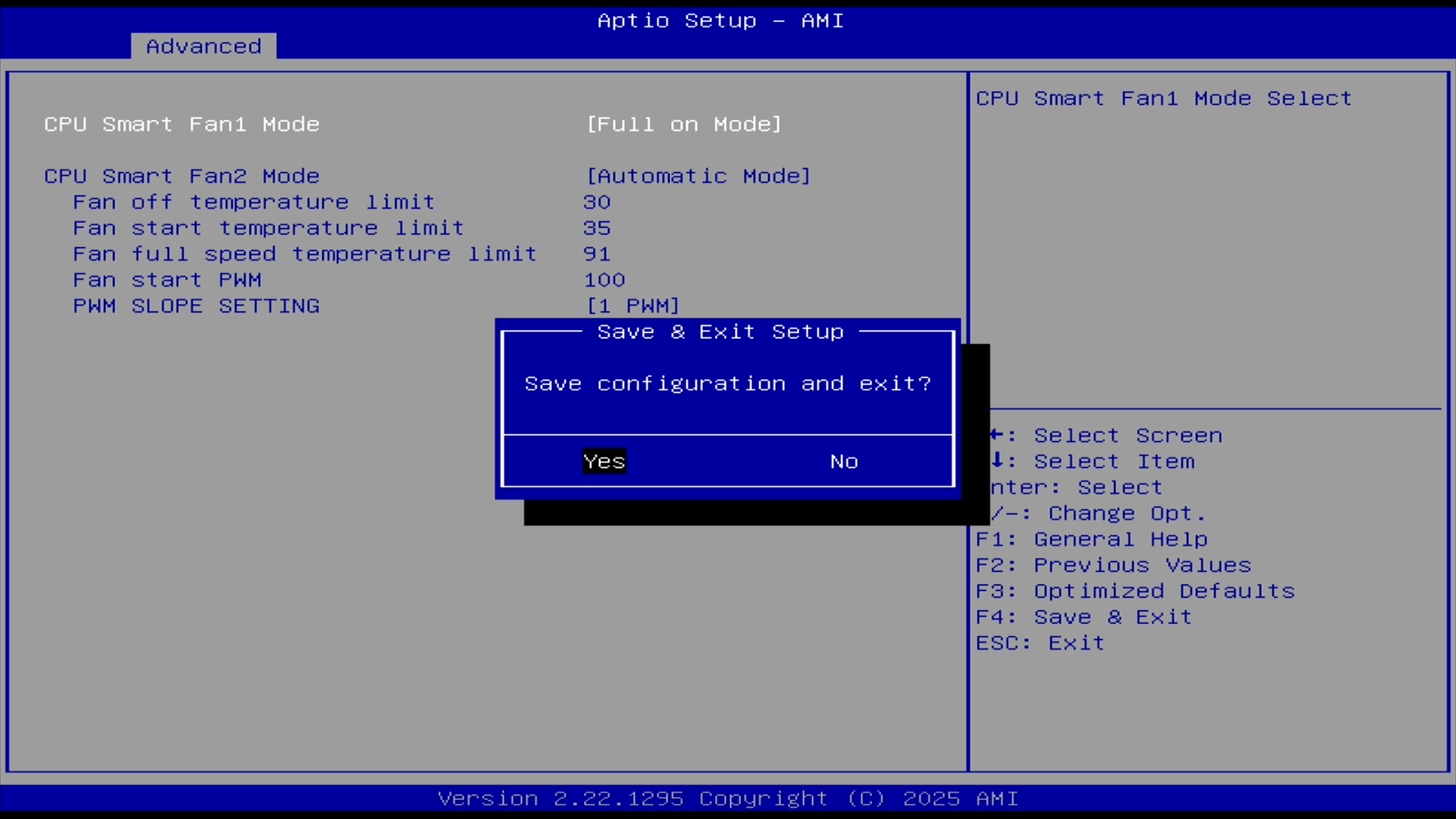Open the [1 PWM] slope dropdown

coord(633,306)
